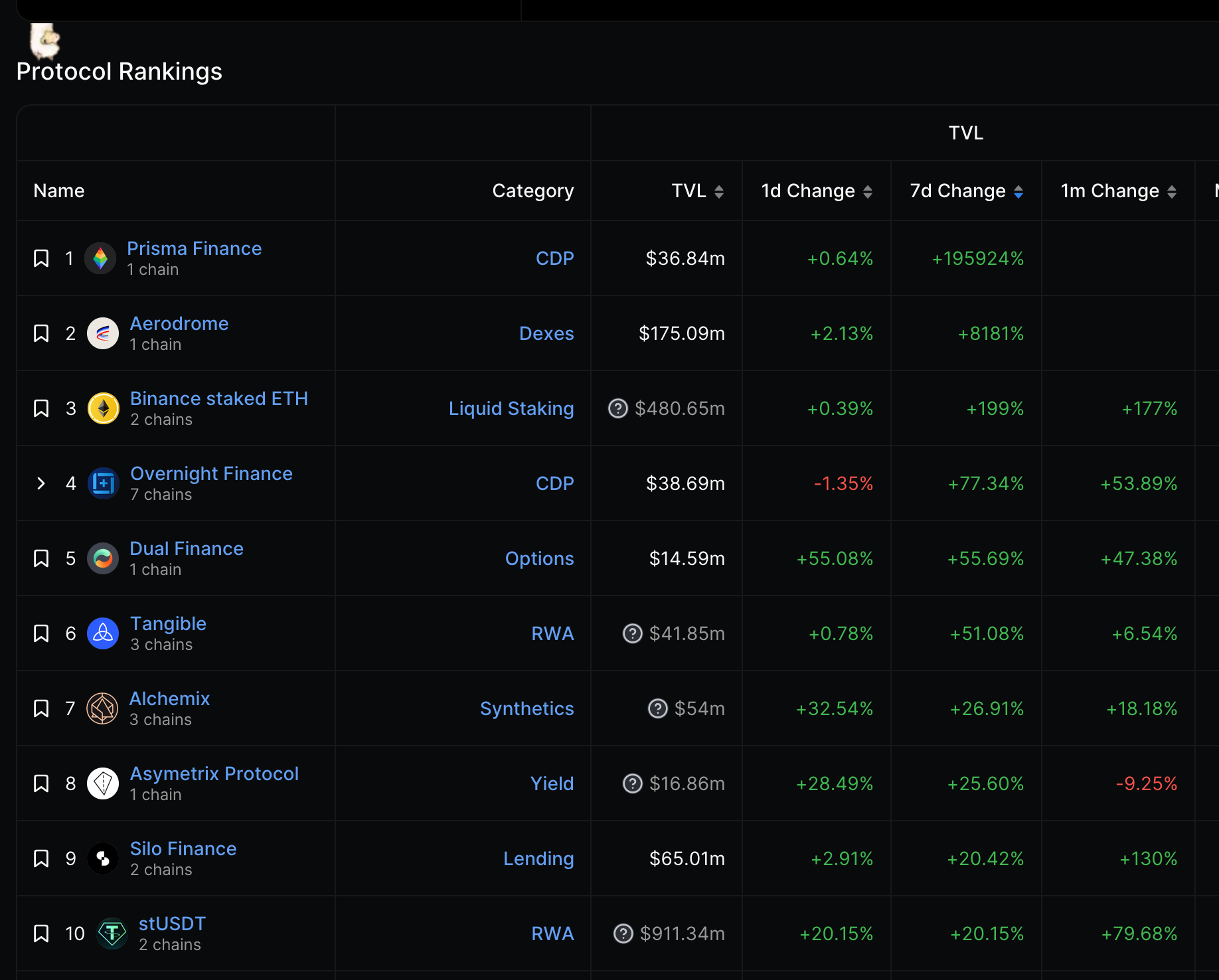Open Prisma Finance protocol page
The image size is (1219, 980).
(194, 248)
